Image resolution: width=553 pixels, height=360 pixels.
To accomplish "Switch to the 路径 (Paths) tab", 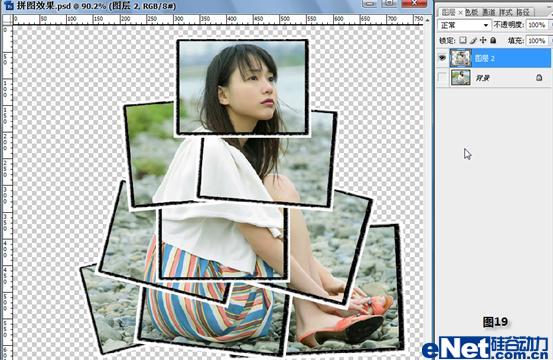I will click(523, 12).
